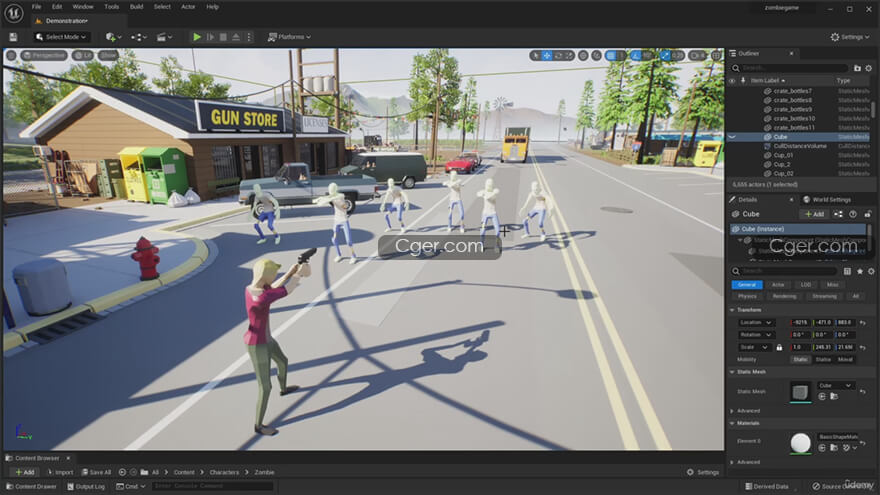Set Mobility to Static
Viewport: 880px width, 495px height.
coord(800,360)
